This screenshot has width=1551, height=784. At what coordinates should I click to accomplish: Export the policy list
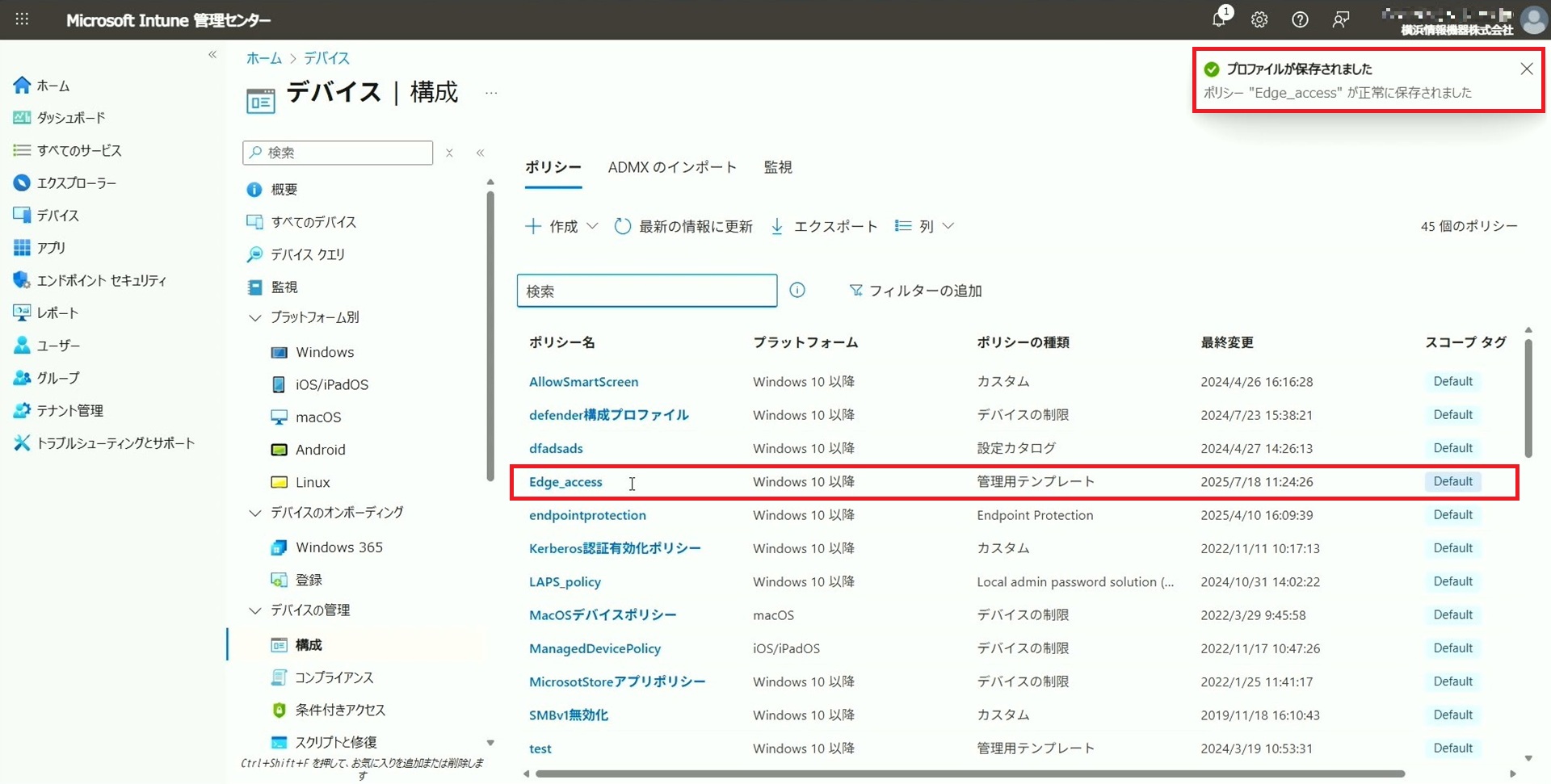(824, 226)
